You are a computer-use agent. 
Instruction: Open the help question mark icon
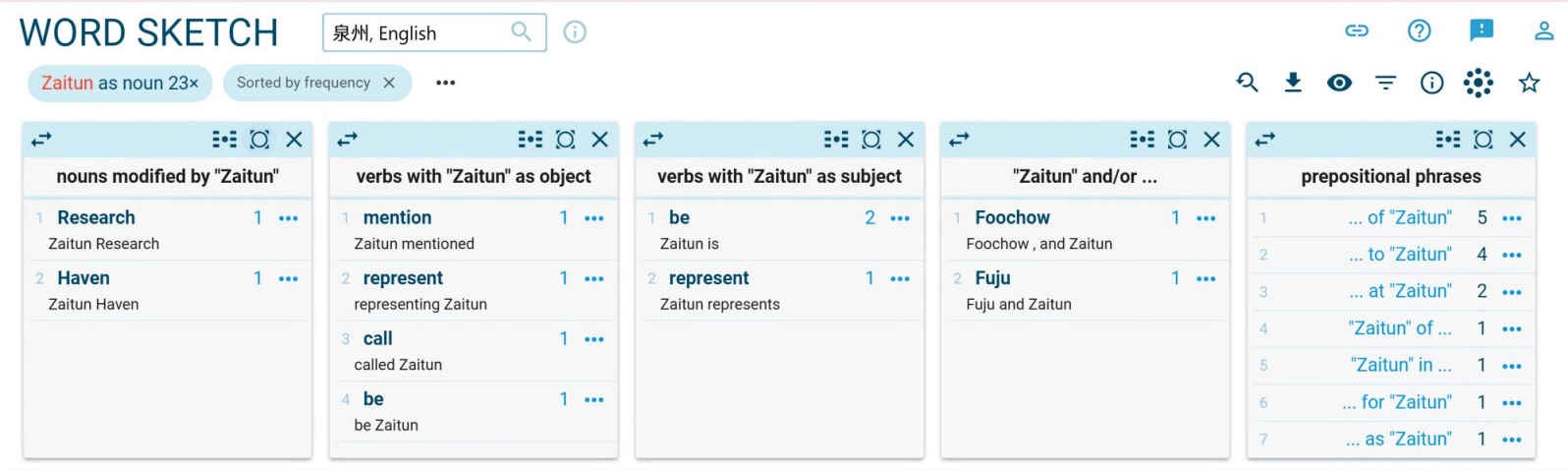tap(1419, 30)
